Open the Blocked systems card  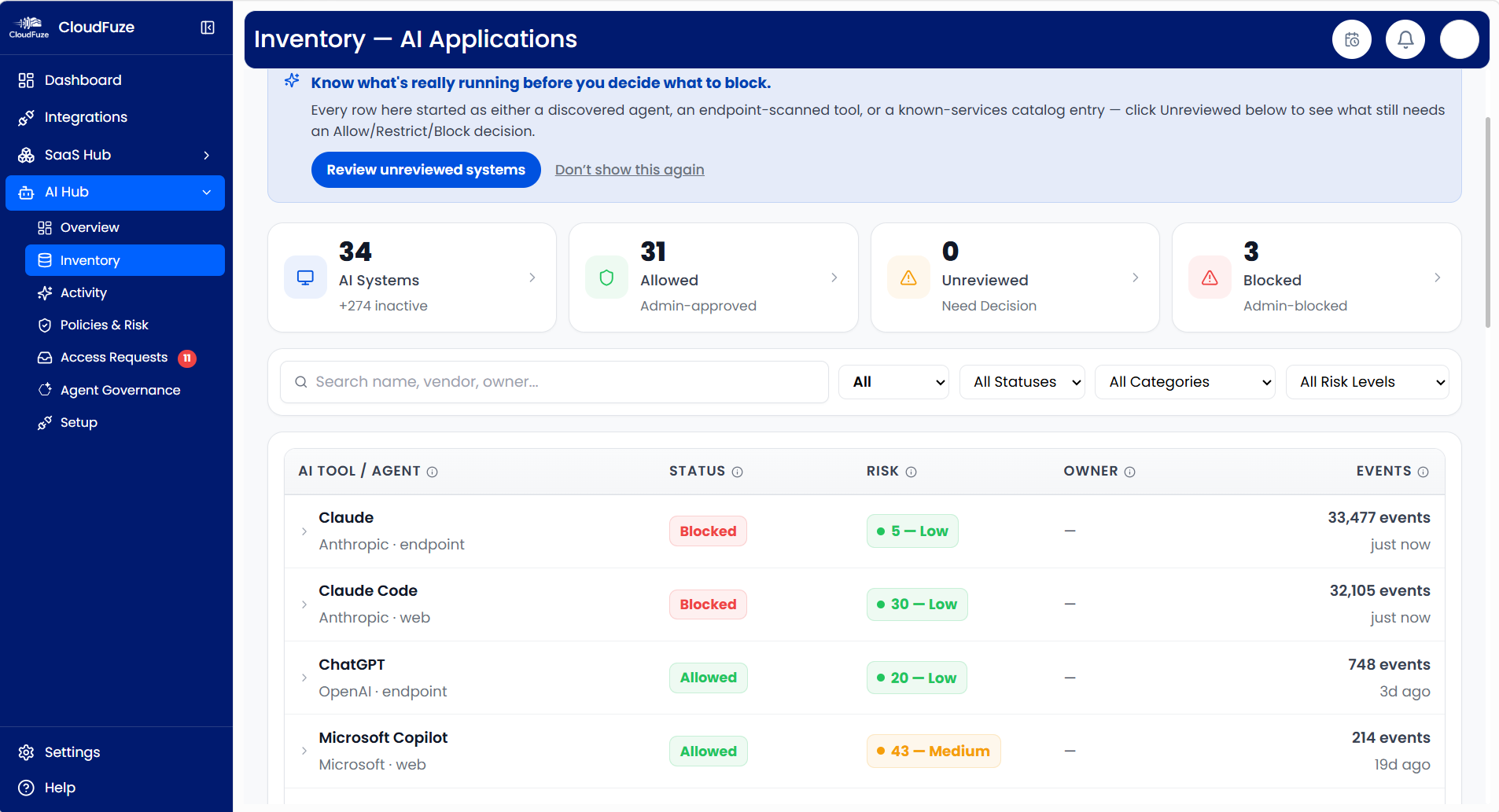tap(1317, 277)
